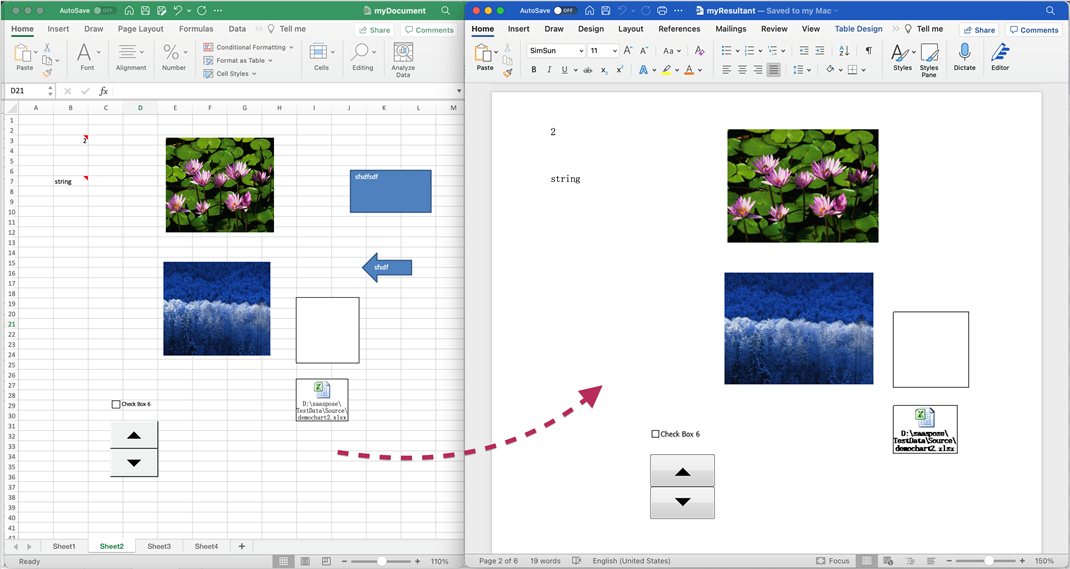Click the Share button in Excel
This screenshot has height=569, width=1070.
coord(375,30)
